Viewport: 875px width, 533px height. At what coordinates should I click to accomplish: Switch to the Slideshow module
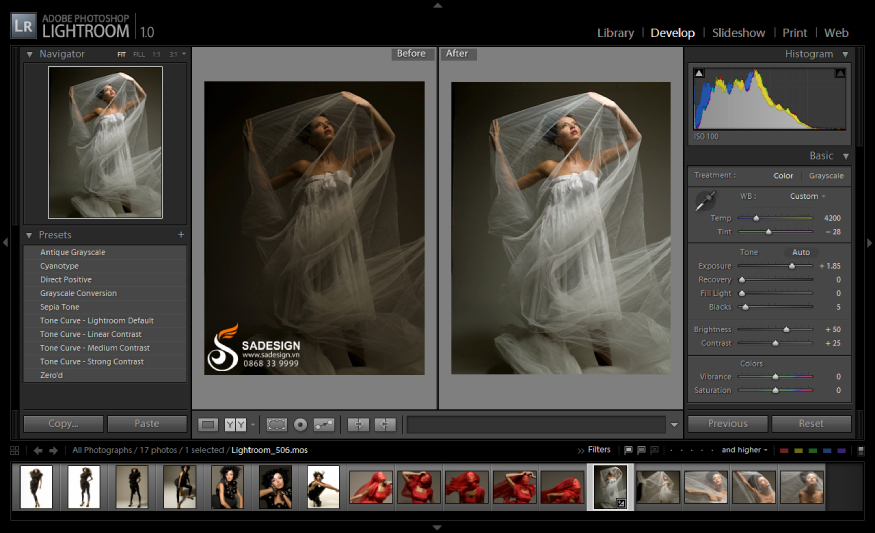(x=738, y=33)
